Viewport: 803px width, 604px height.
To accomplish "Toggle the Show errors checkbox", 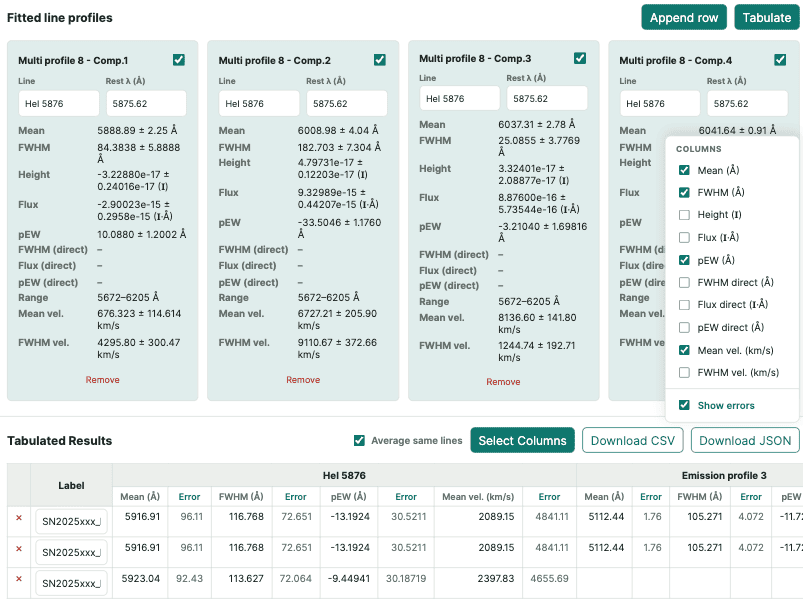I will (x=684, y=405).
